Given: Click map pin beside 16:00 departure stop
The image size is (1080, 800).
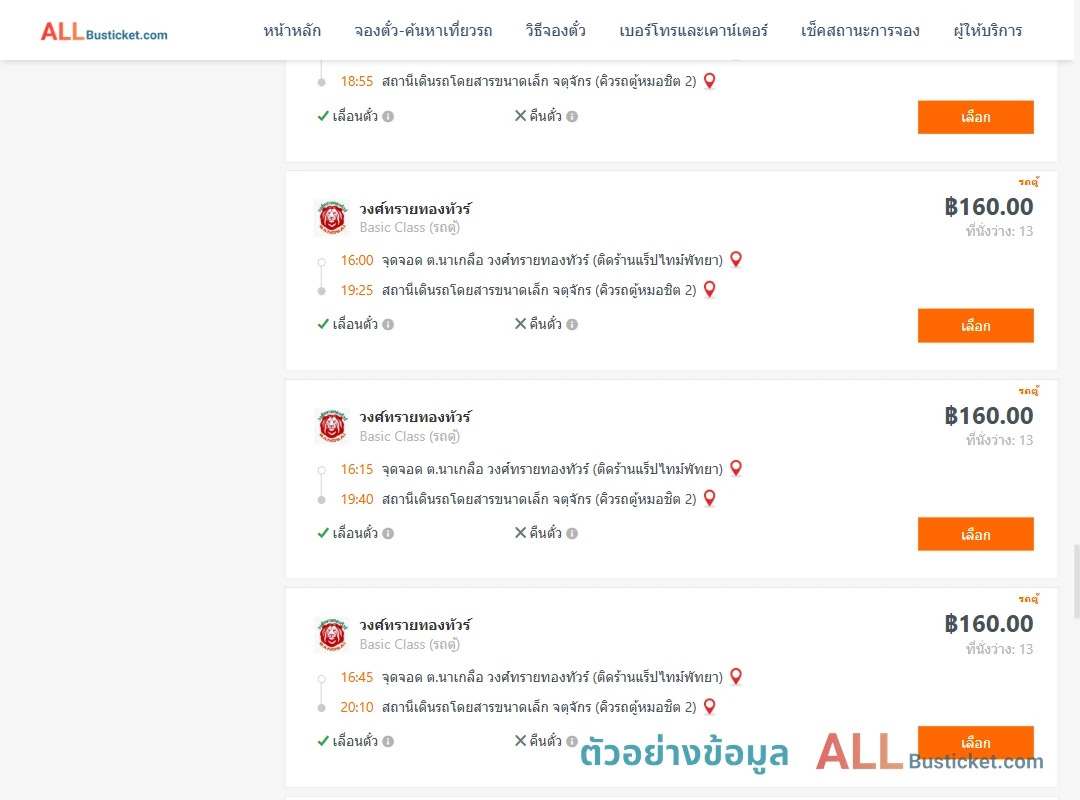Looking at the screenshot, I should (736, 260).
